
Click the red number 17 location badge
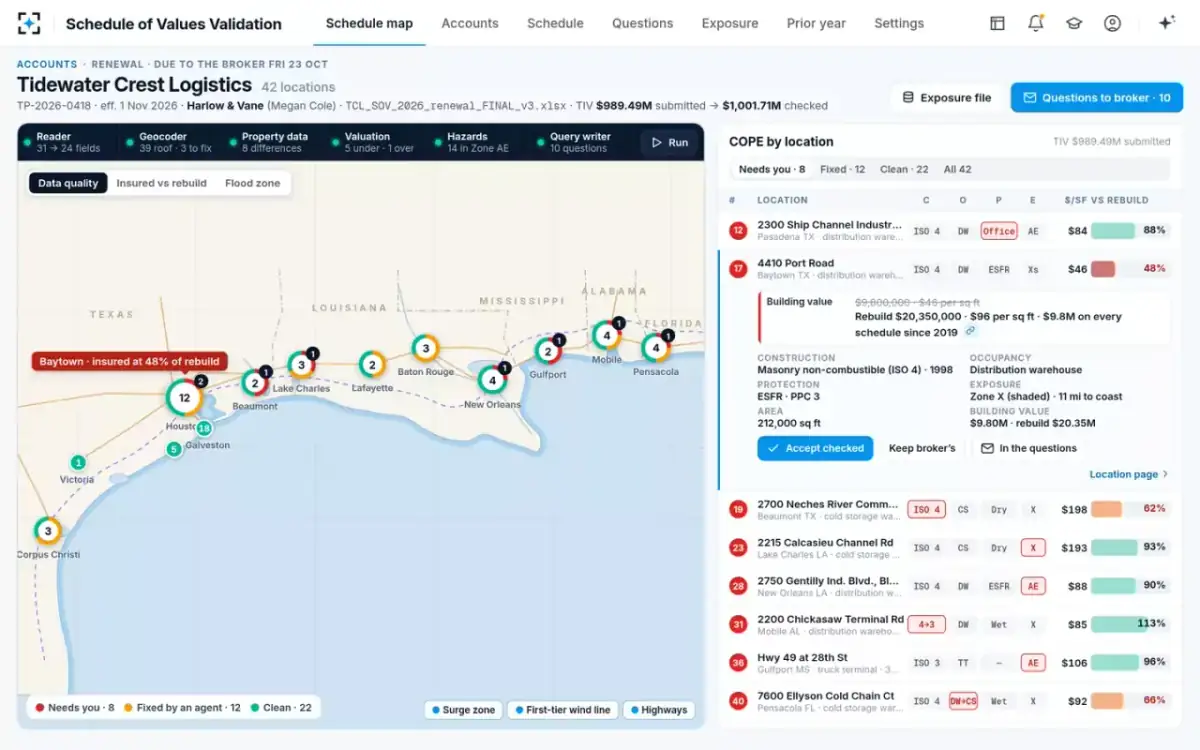point(738,269)
